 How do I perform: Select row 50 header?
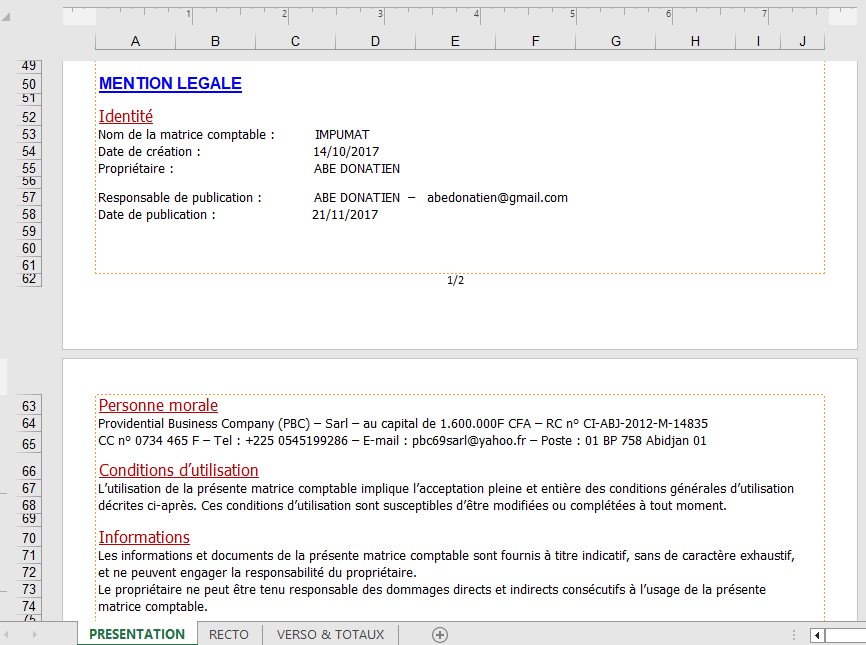pos(29,84)
